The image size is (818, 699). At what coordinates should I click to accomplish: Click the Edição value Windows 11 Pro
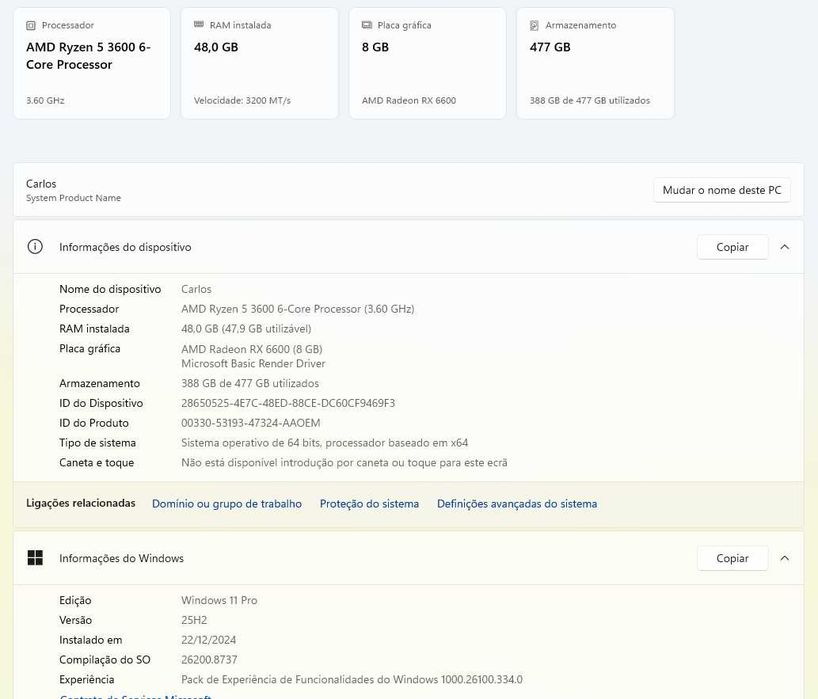pos(219,600)
